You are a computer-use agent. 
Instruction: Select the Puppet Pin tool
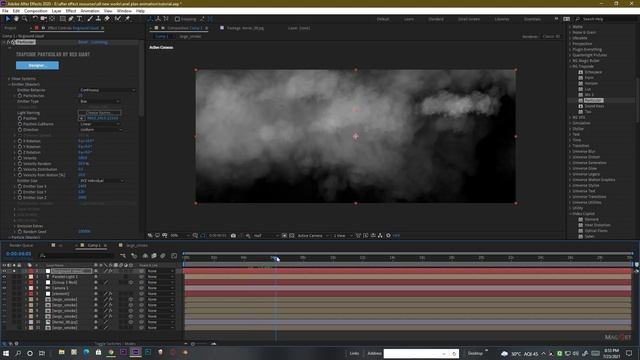pos(127,19)
